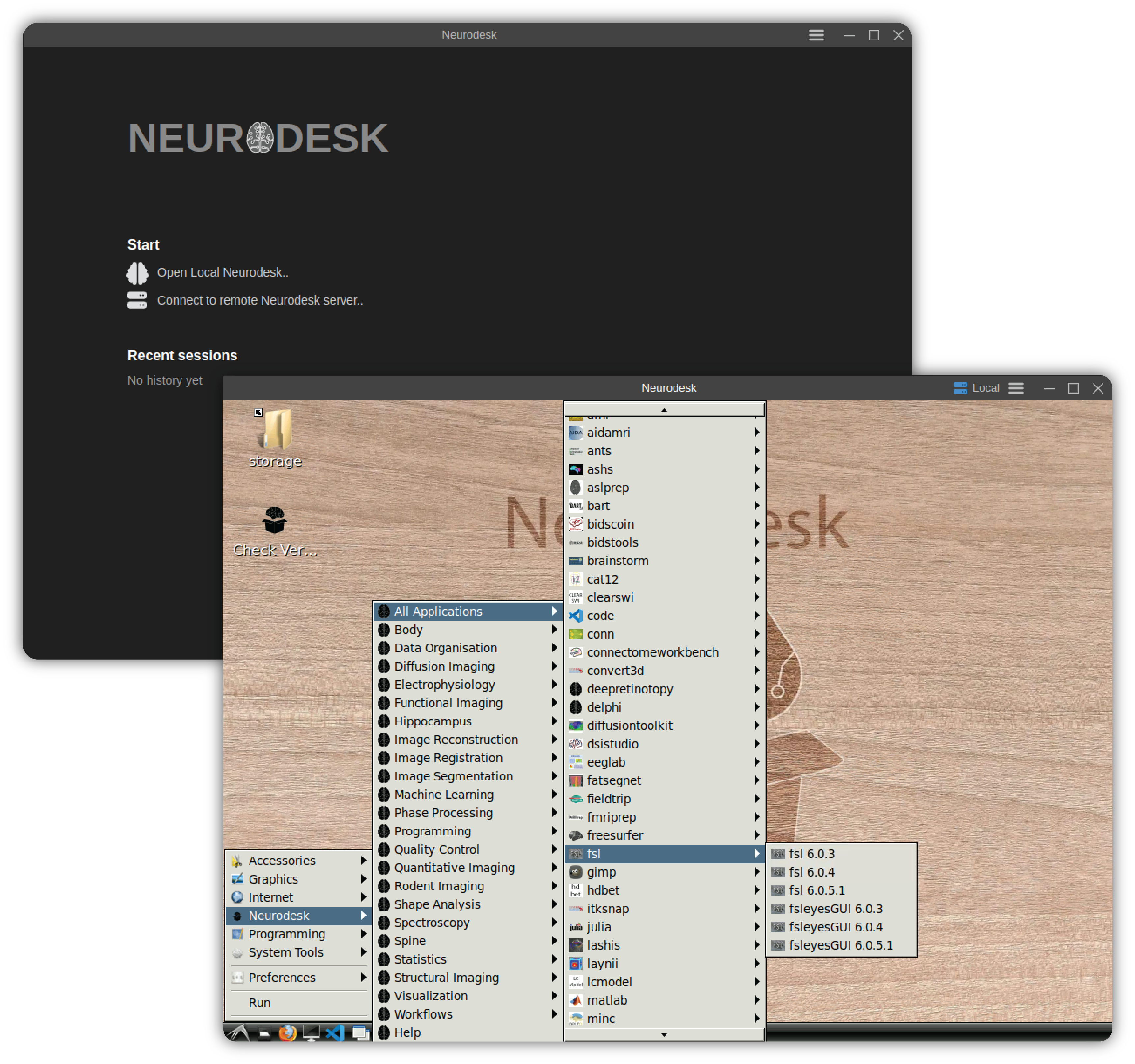Open the storage folder on desktop
The width and height of the screenshot is (1135, 1064).
tap(275, 431)
